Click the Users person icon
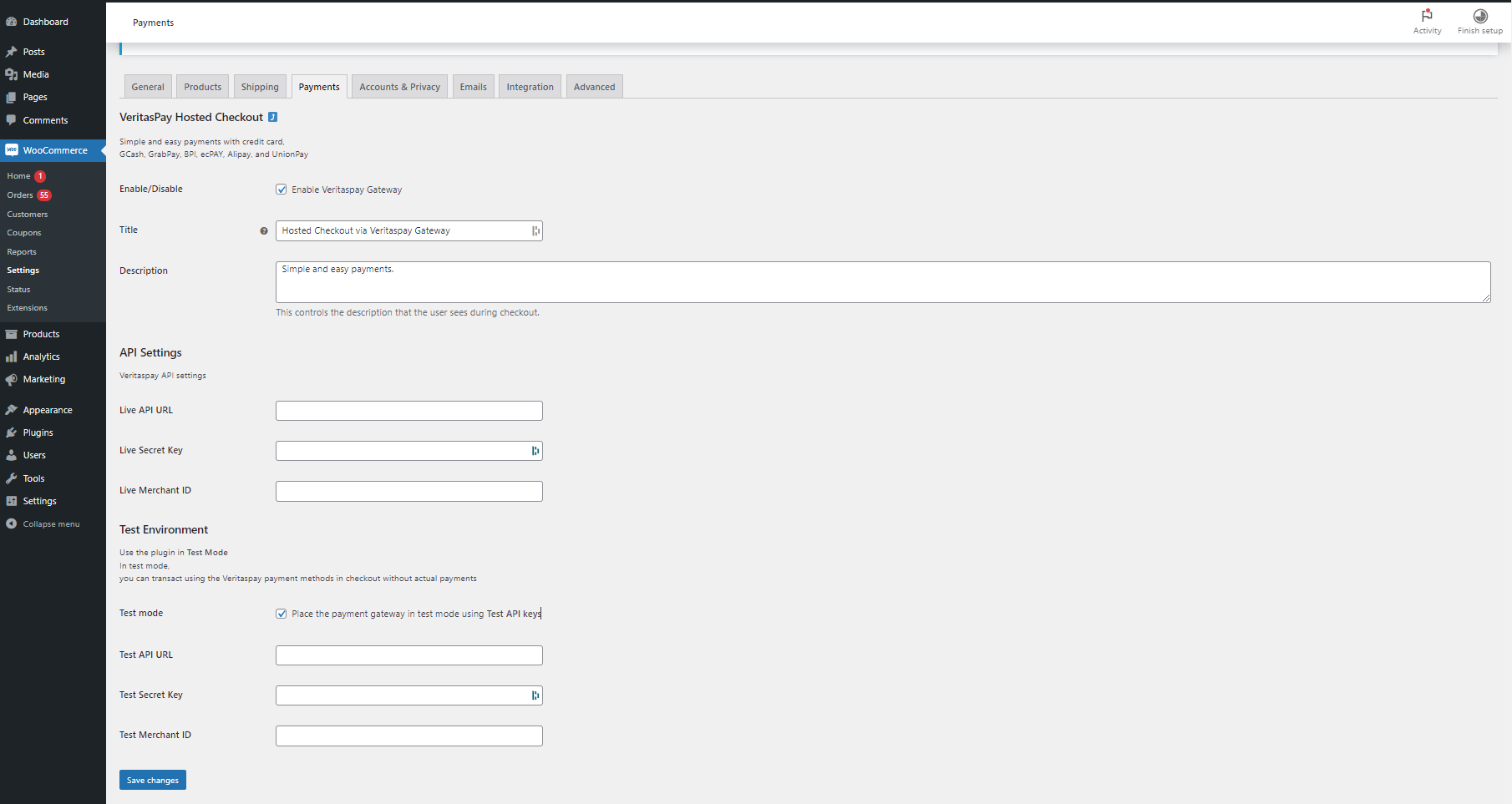The width and height of the screenshot is (1512, 804). 12,455
